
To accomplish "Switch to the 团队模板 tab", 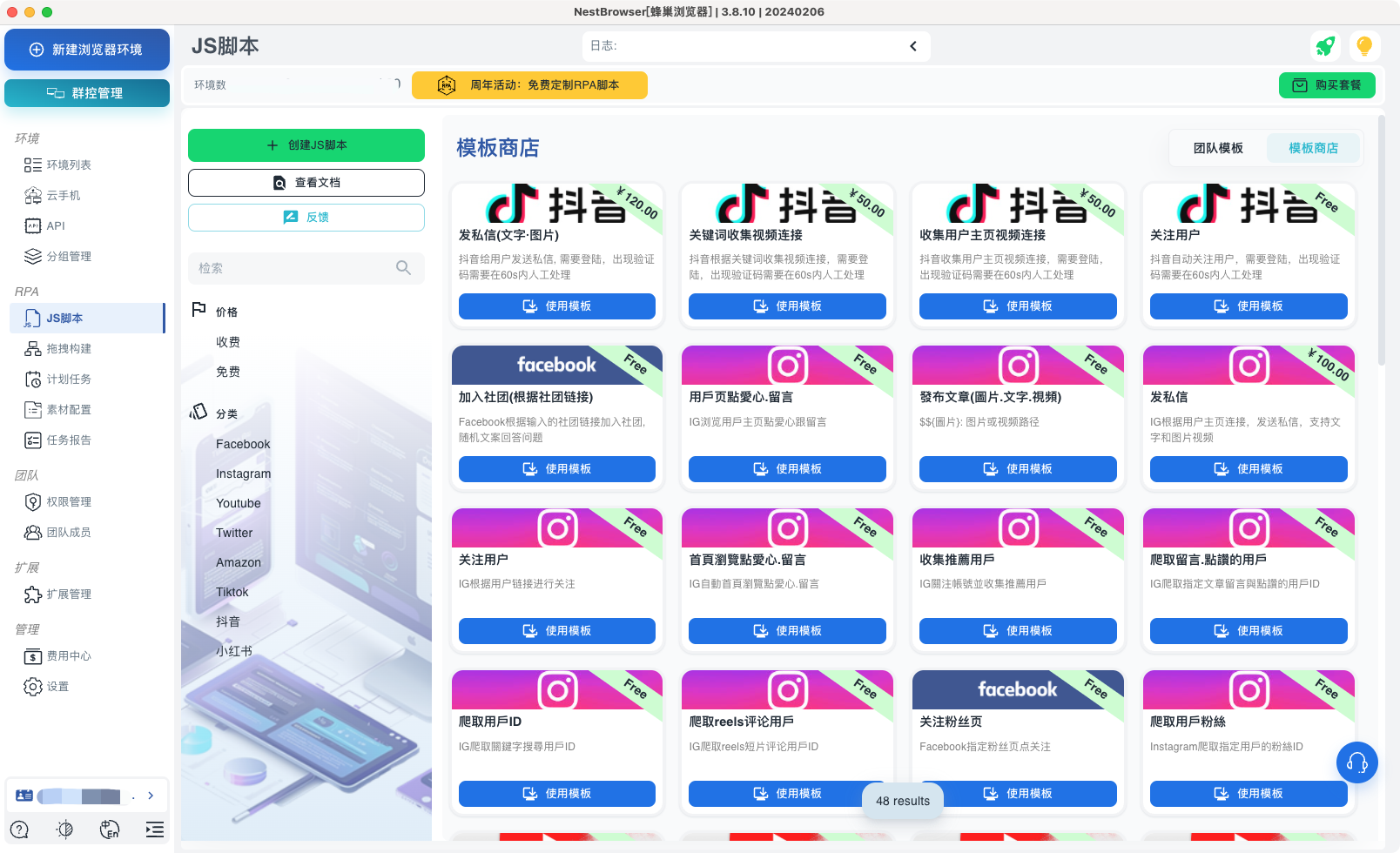I will (x=1218, y=148).
